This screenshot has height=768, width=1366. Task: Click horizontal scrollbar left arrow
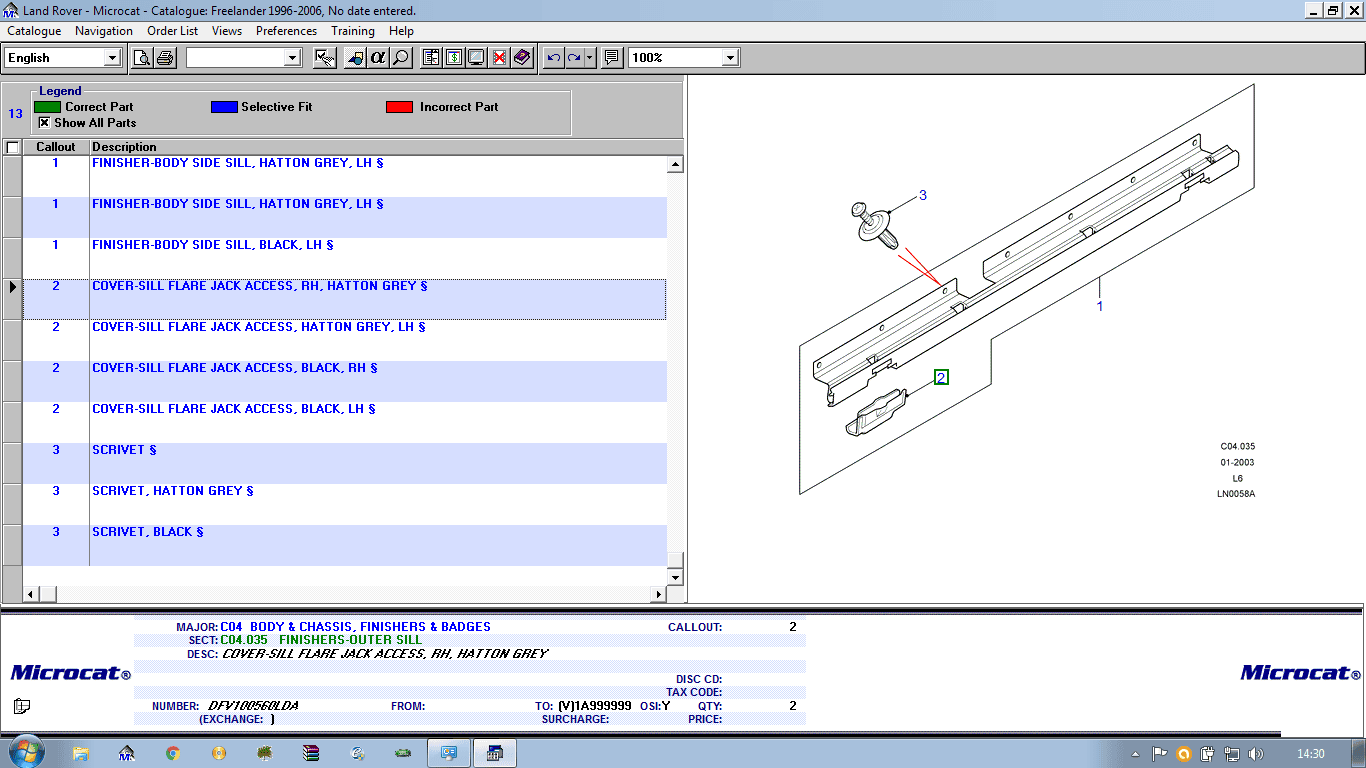tap(30, 595)
